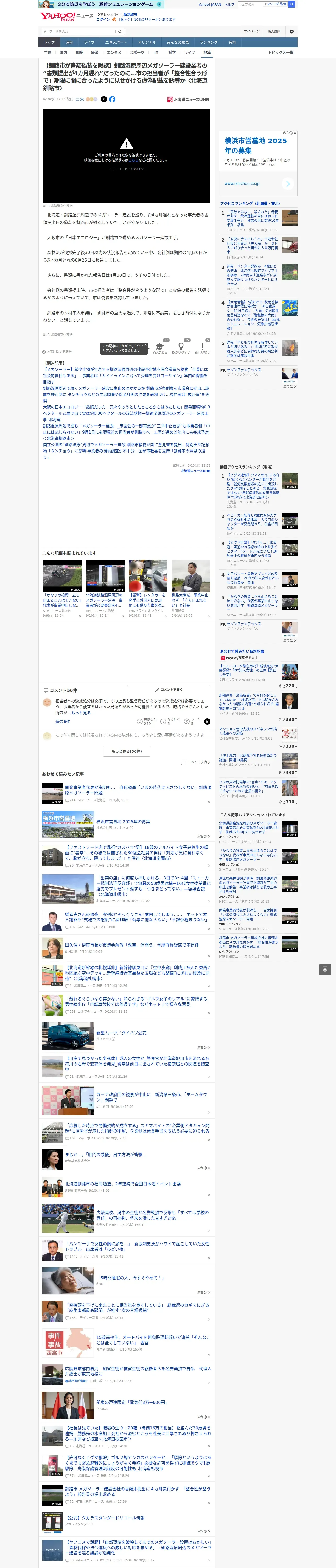Click the page-top scroll arrow button
The image size is (336, 1568).
coord(325,970)
